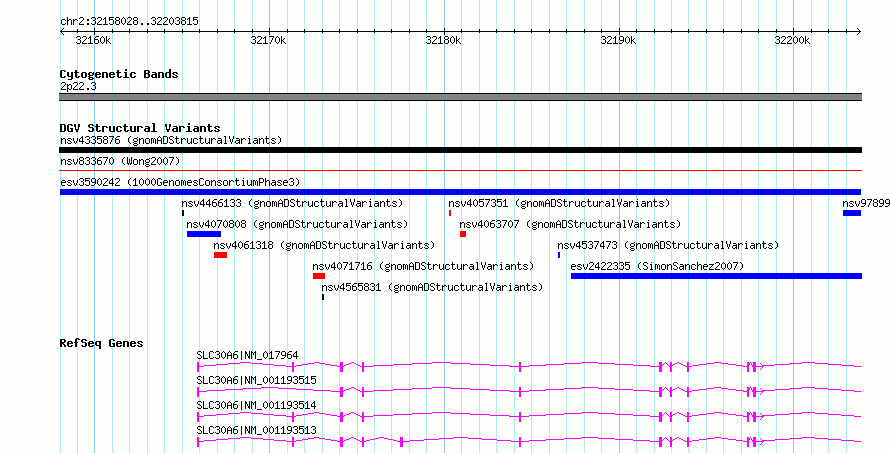Screen dimensions: 890x453
Task: Click the 2p22.3 cytogenetic band bar
Action: [x=460, y=97]
